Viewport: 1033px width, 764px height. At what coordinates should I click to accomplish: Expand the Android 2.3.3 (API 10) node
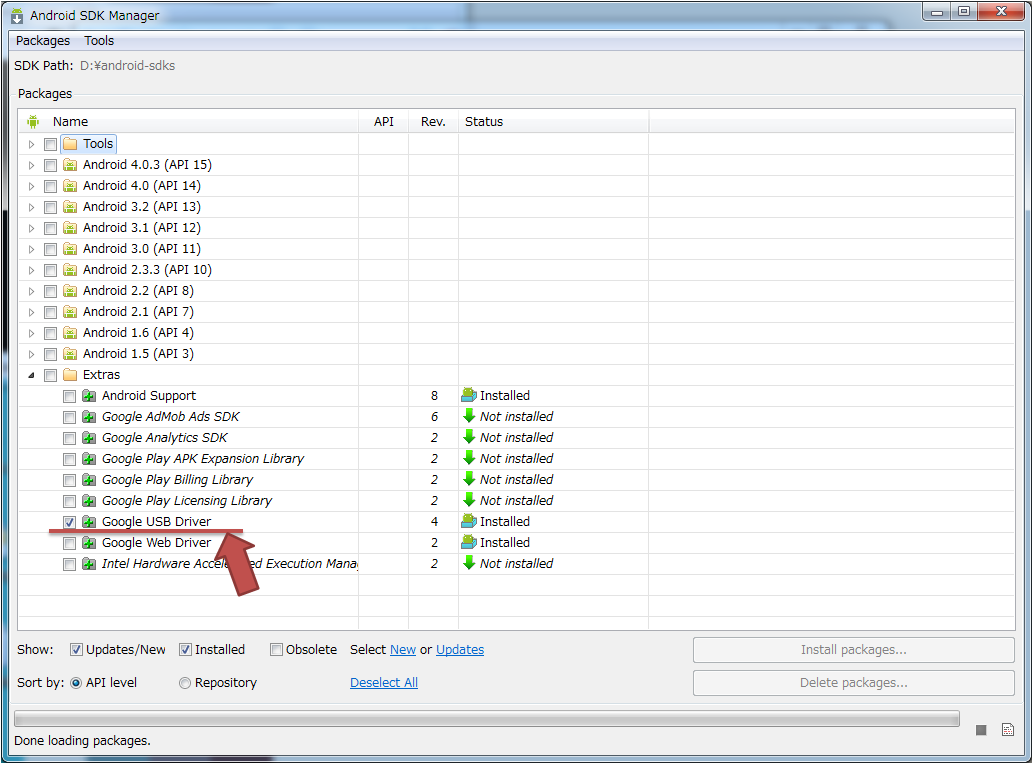(31, 270)
